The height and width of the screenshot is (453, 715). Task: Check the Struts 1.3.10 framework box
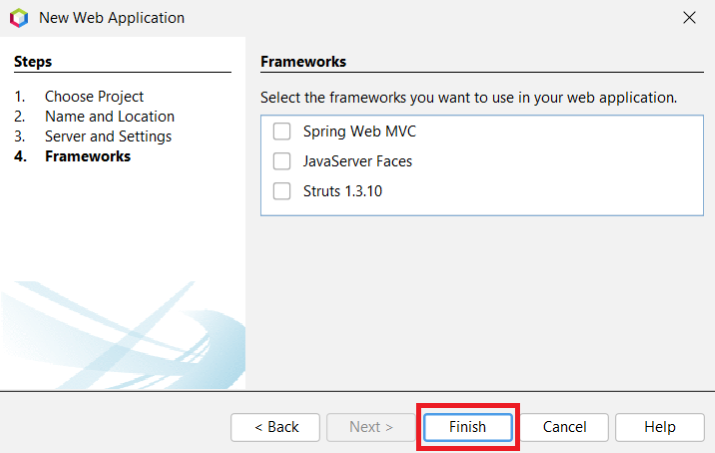tap(282, 190)
